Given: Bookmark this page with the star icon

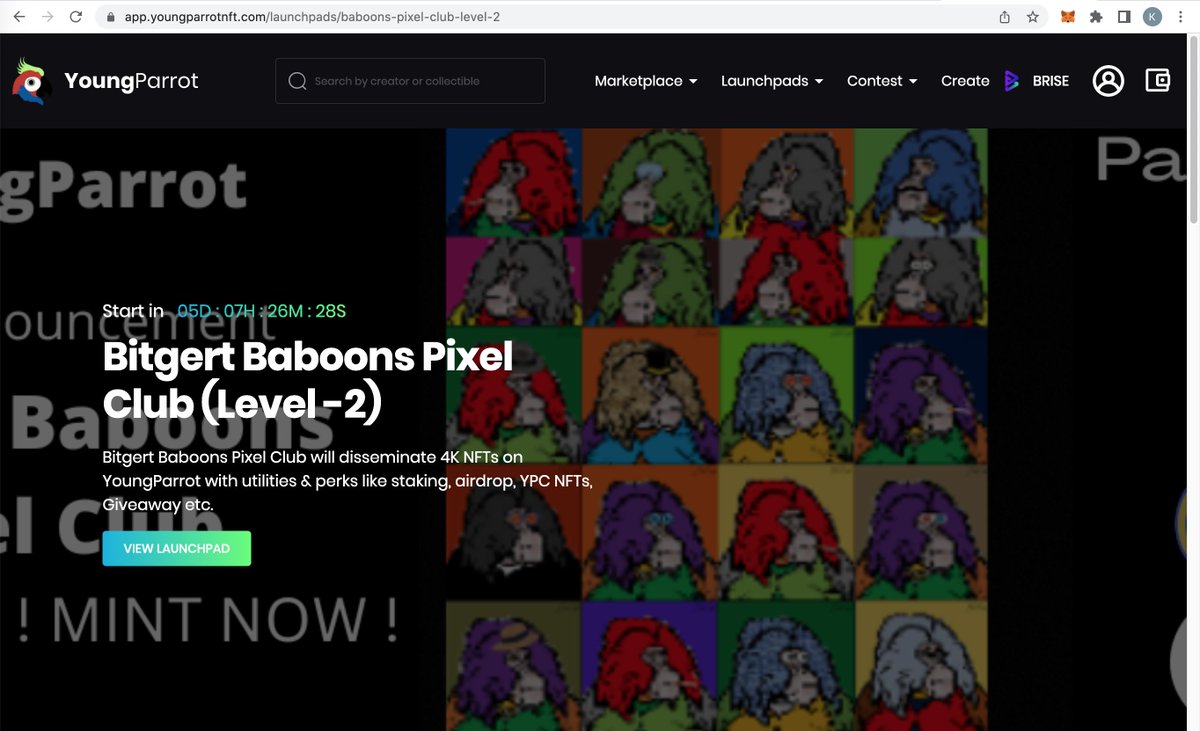Looking at the screenshot, I should point(1034,17).
